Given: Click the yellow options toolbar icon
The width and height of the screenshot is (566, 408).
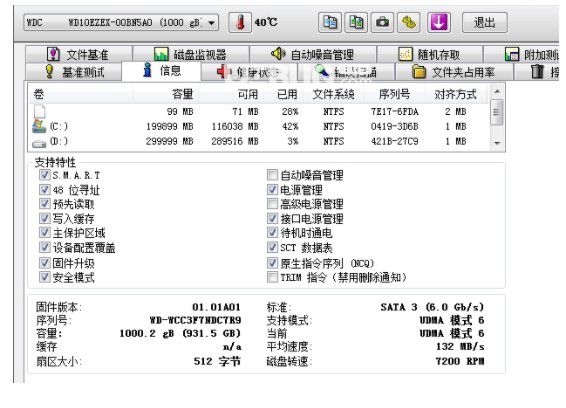Looking at the screenshot, I should pyautogui.click(x=409, y=22).
